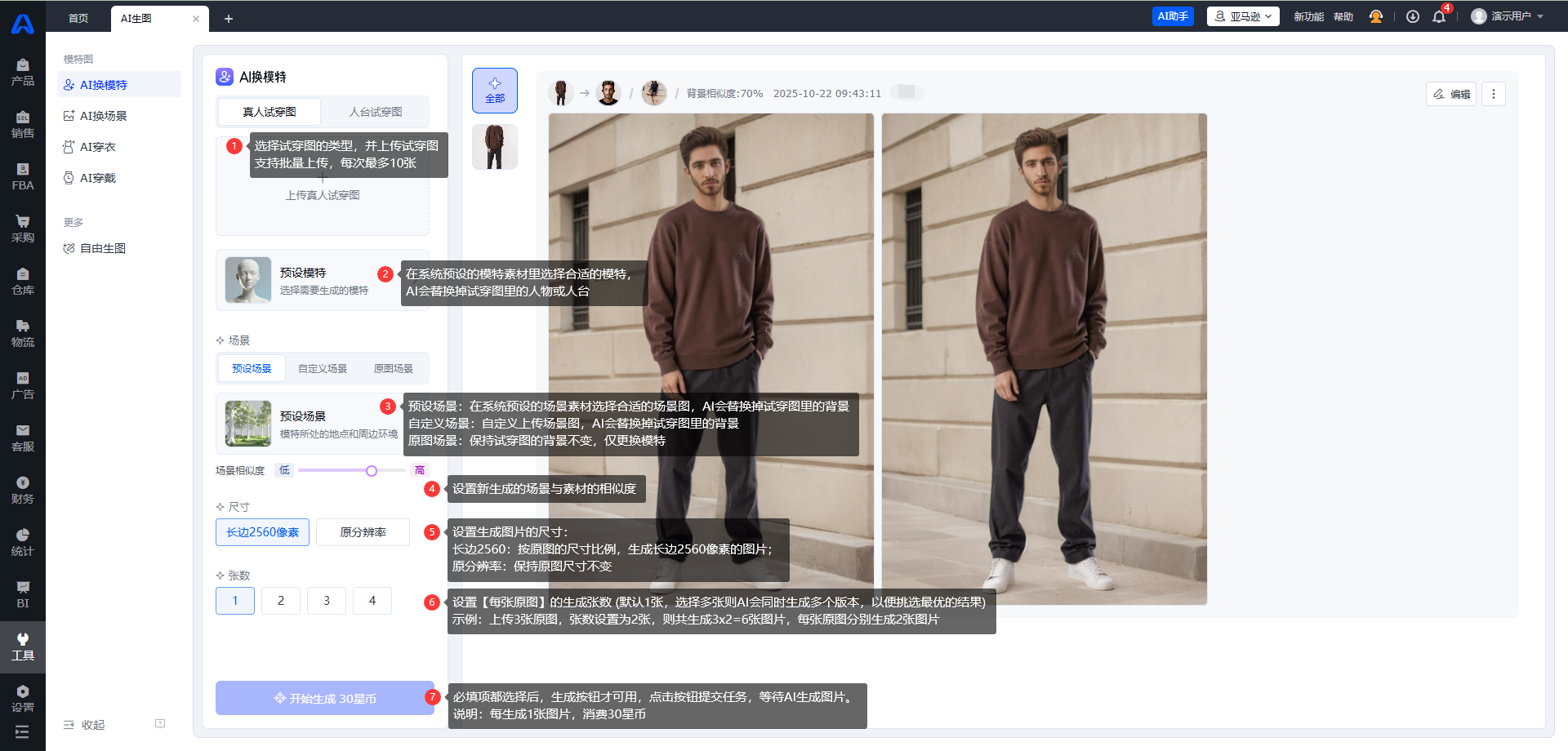The height and width of the screenshot is (751, 1568).
Task: Click the AI助手 button
Action: pos(1173,16)
